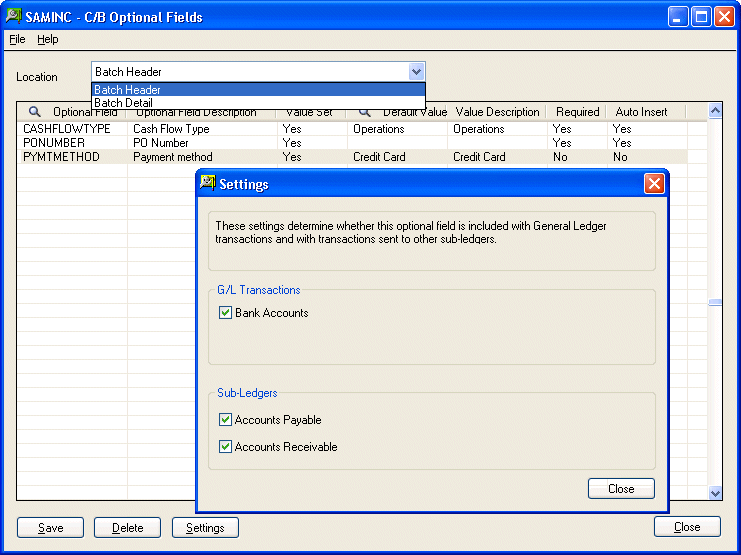The width and height of the screenshot is (741, 555).
Task: Click the Settings button
Action: coord(206,528)
